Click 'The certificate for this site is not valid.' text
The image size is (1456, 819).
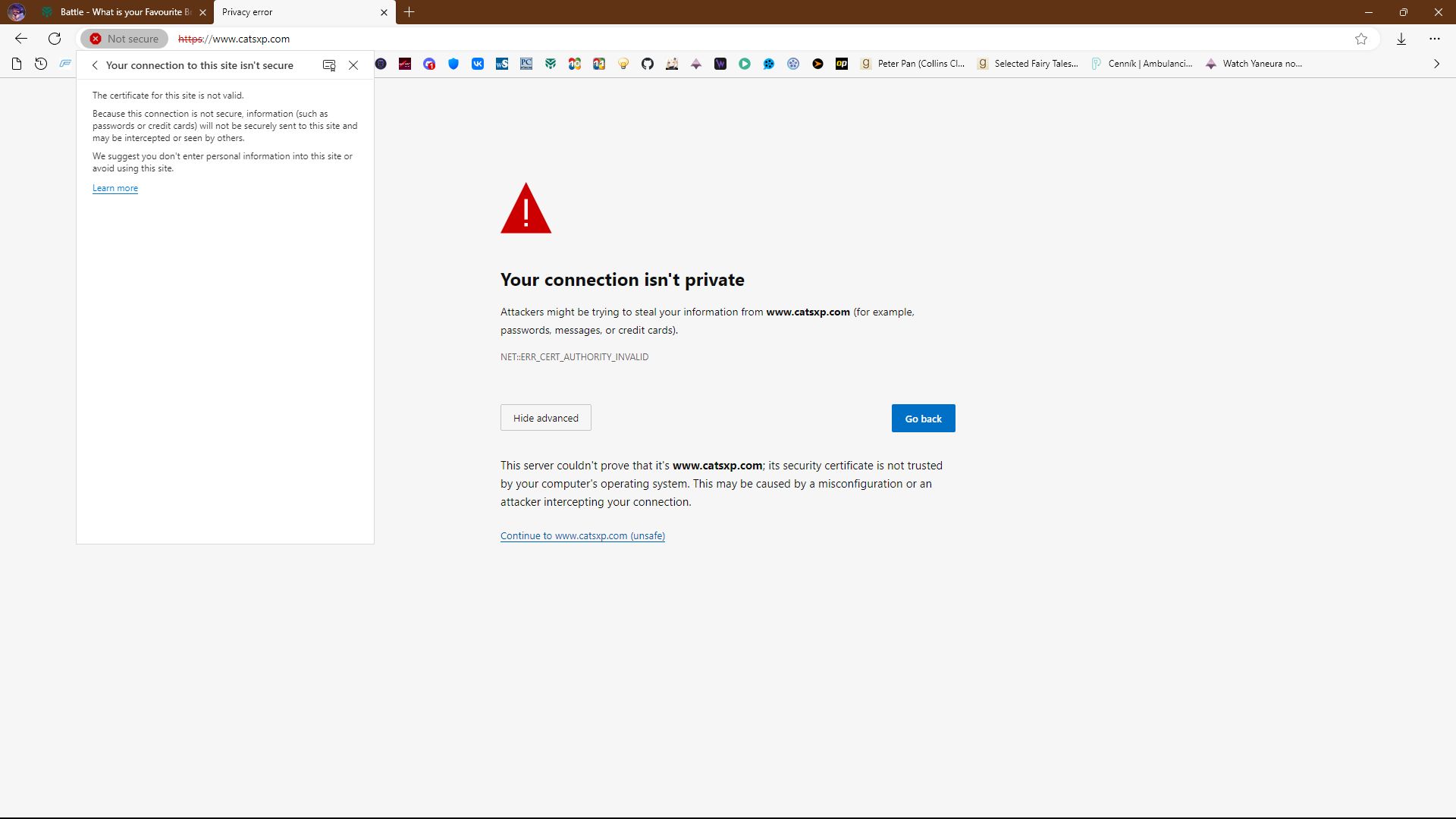point(168,96)
